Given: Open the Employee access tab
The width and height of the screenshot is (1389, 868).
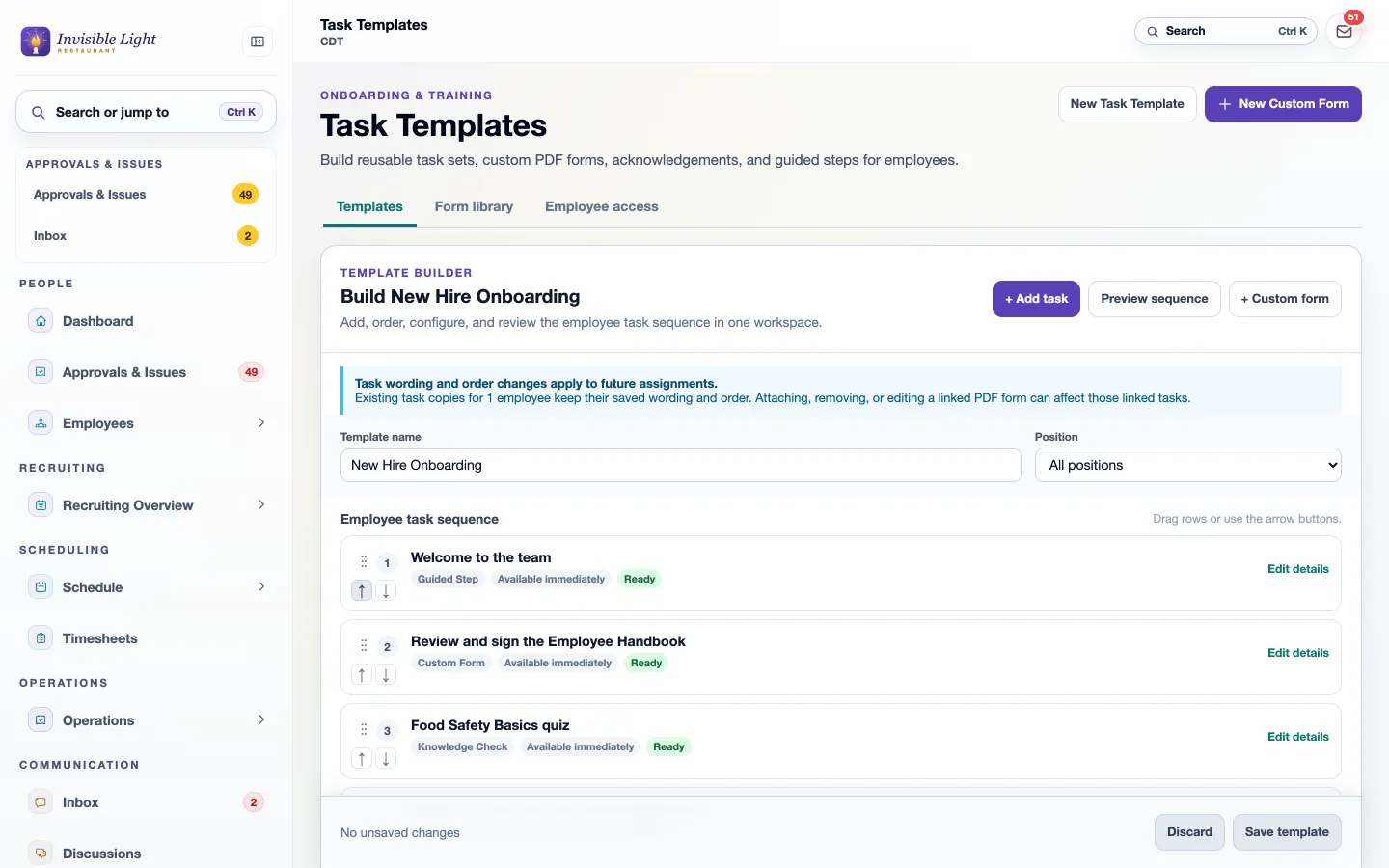Looking at the screenshot, I should [x=601, y=206].
